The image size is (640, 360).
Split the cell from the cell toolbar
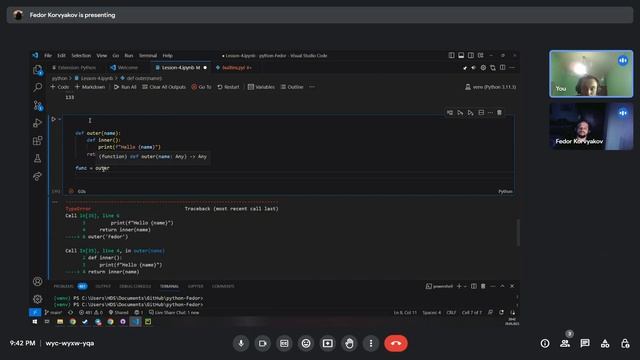[481, 113]
